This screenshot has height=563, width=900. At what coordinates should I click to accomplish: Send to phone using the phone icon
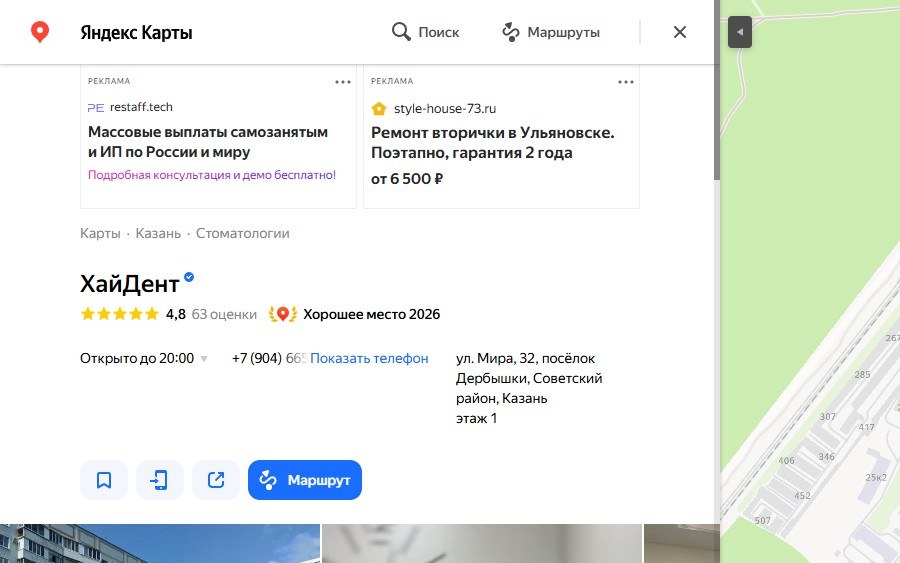pyautogui.click(x=160, y=480)
